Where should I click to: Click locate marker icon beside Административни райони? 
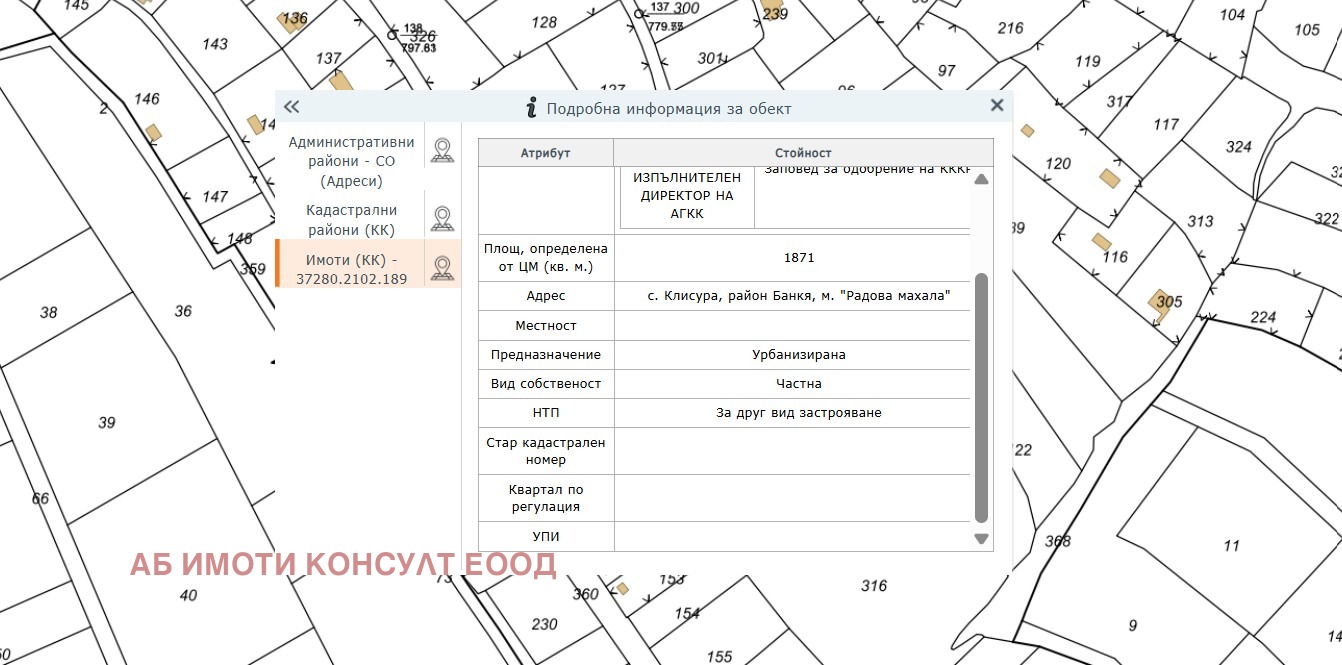[x=442, y=150]
